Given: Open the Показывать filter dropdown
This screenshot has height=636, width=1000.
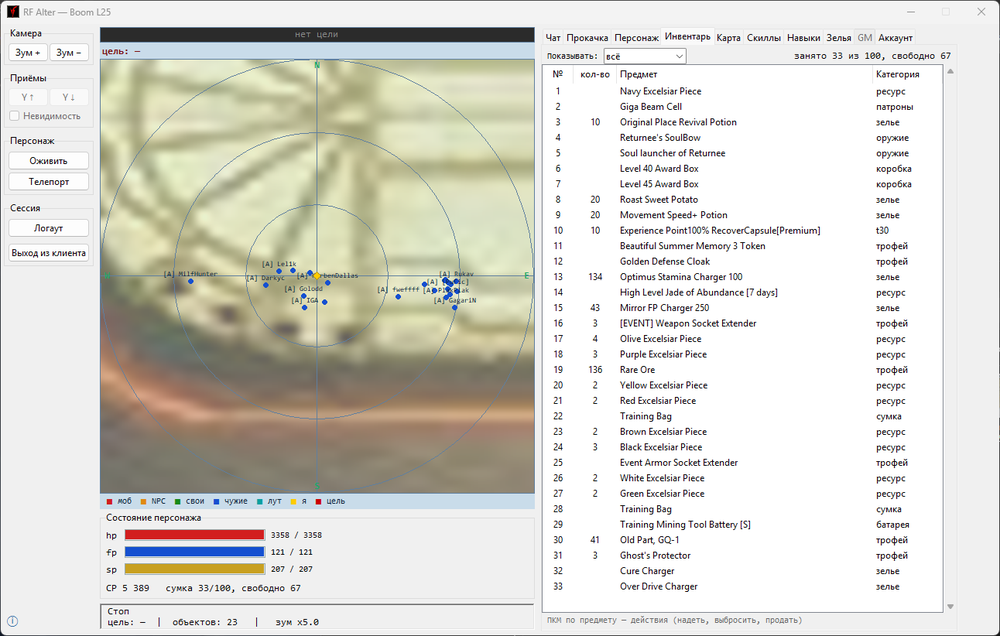Looking at the screenshot, I should (x=645, y=56).
